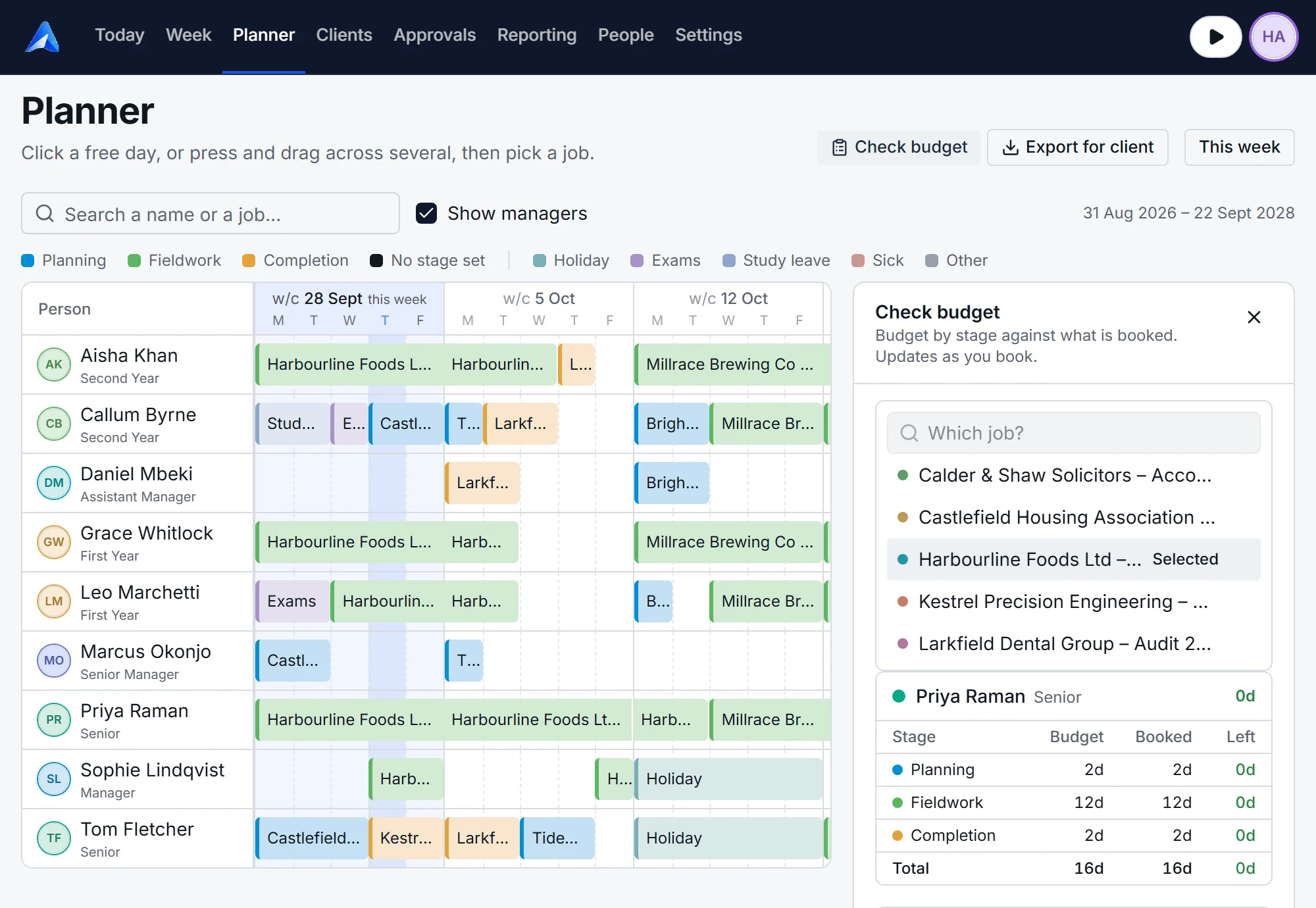Click Marcus Okonjo's MO avatar
This screenshot has height=908, width=1316.
(x=54, y=661)
